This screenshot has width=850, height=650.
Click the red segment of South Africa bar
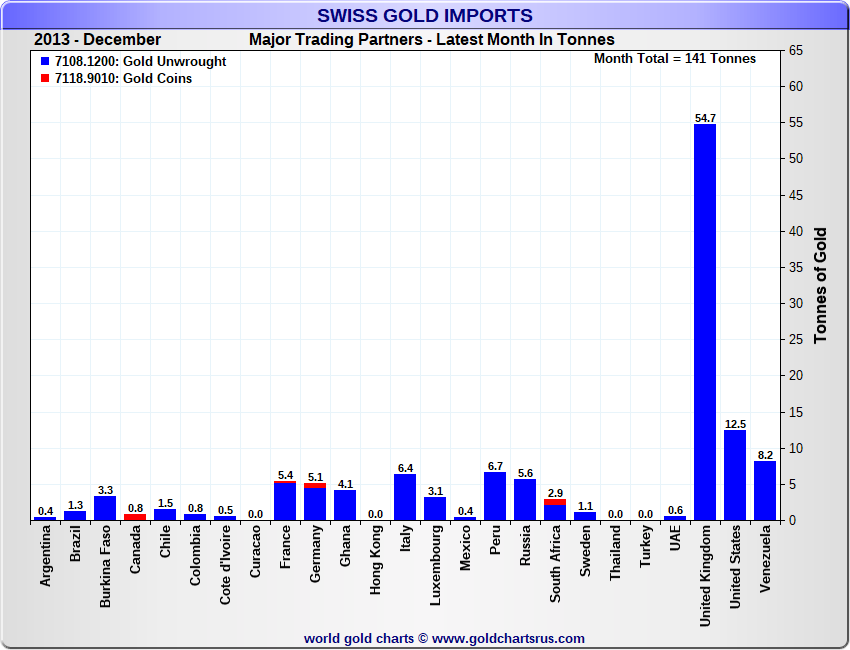point(555,502)
